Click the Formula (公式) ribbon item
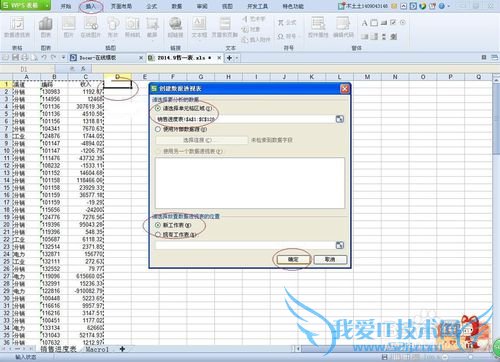The width and height of the screenshot is (500, 362). (x=287, y=23)
